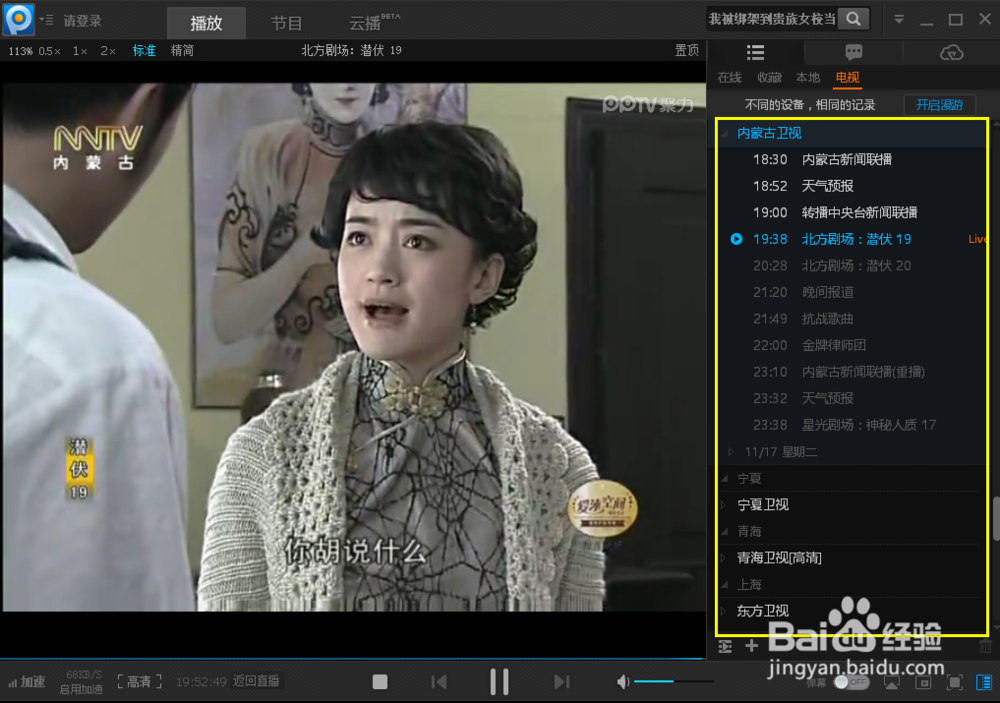Stop playback with the stop button
The width and height of the screenshot is (1000, 703).
380,682
